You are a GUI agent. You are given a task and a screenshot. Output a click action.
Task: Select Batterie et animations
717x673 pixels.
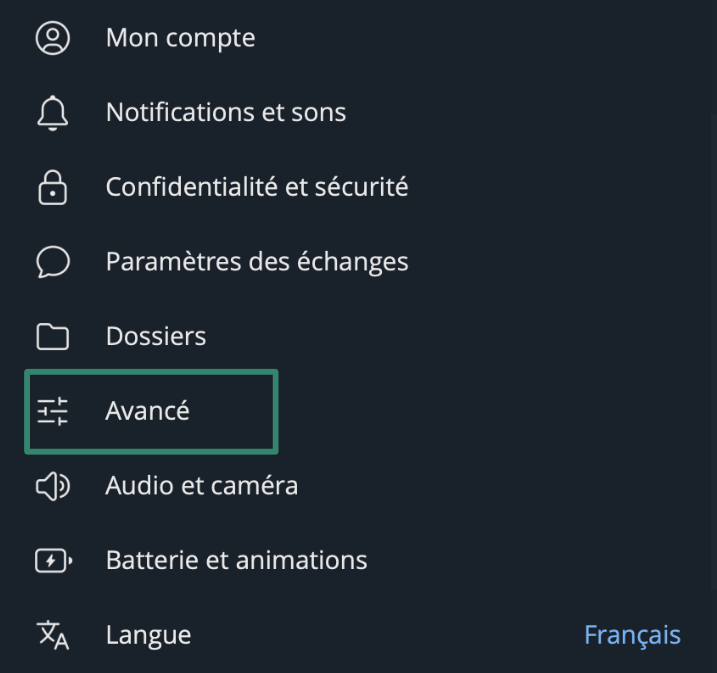point(236,560)
